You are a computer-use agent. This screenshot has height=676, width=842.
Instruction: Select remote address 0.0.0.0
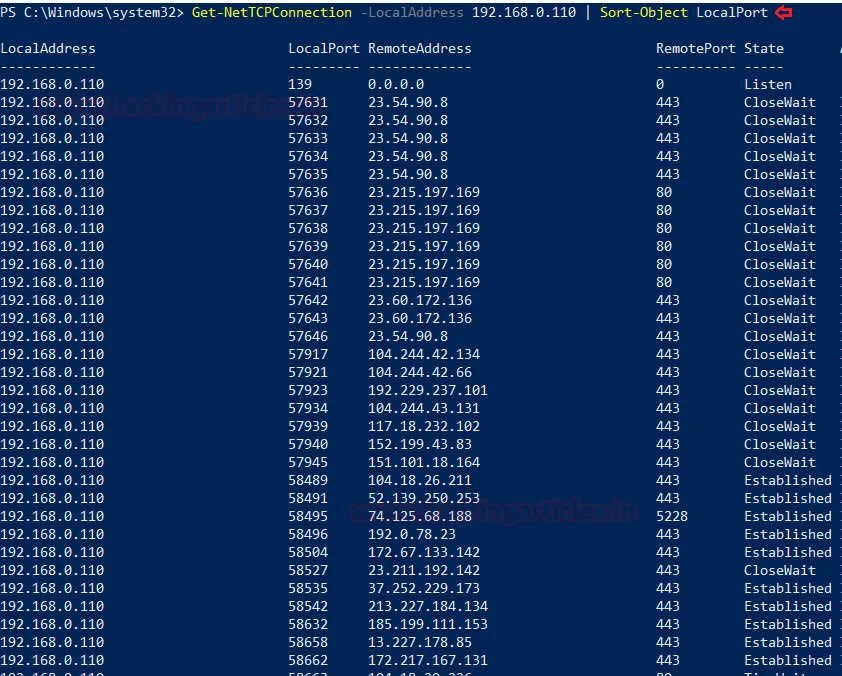396,84
